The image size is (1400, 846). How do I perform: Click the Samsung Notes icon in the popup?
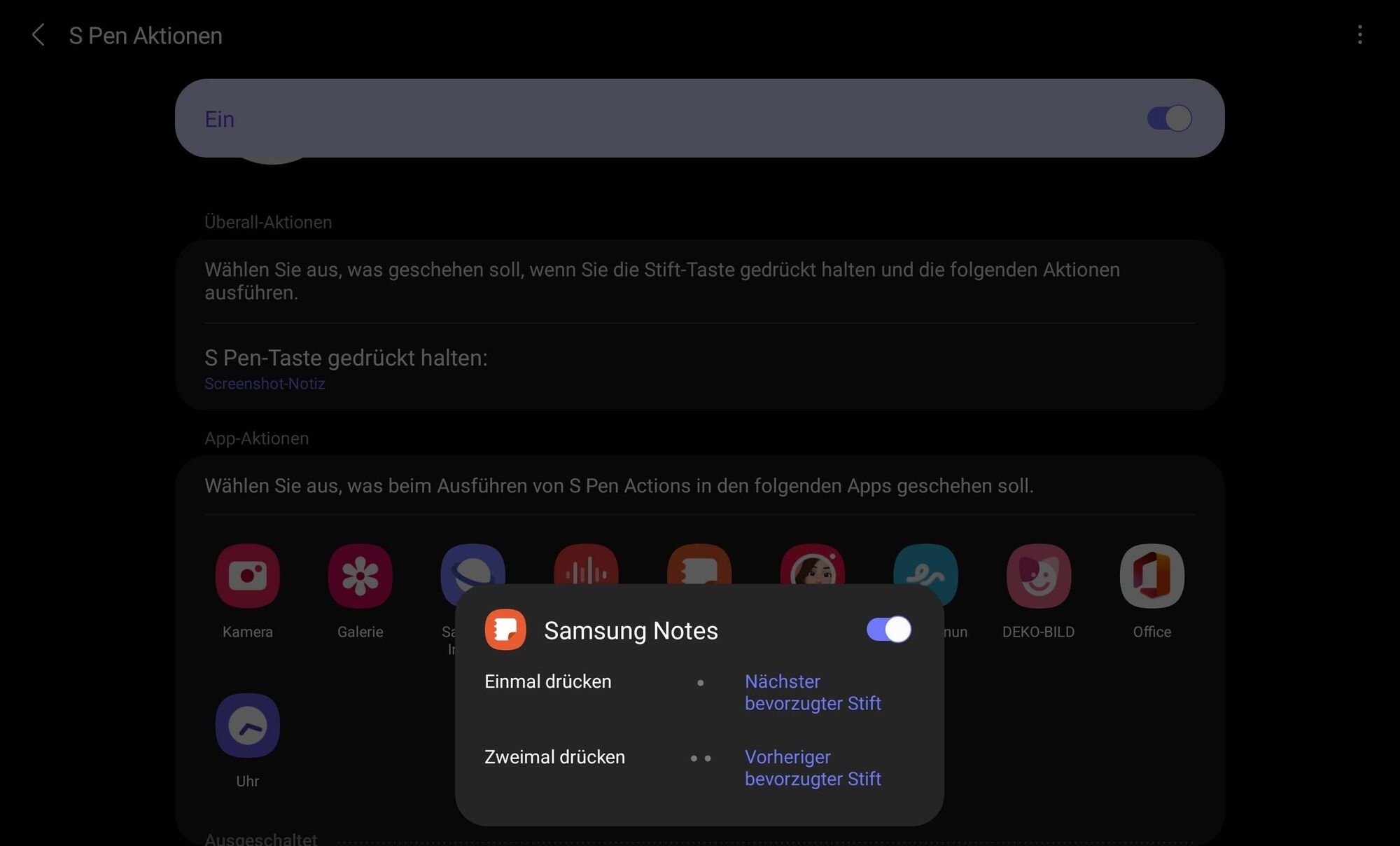tap(505, 630)
